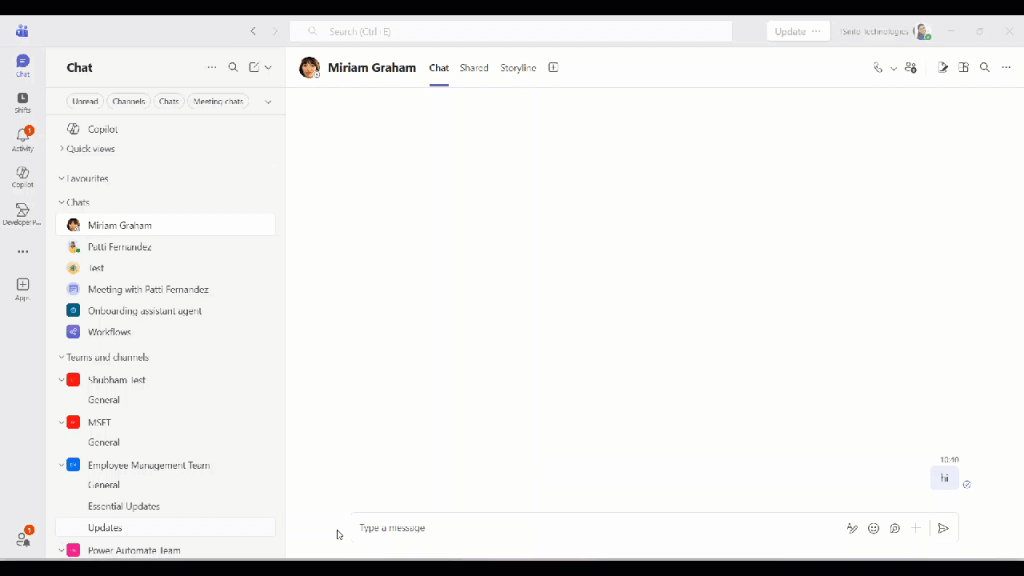Open Update button ellipsis options
This screenshot has width=1024, height=576.
pos(816,31)
